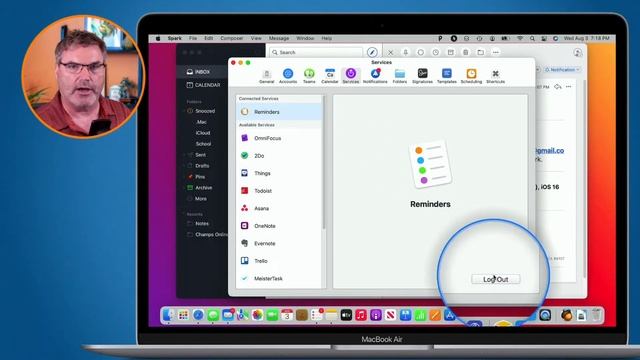Open the Shortcuts preferences tab
Viewport: 640px width, 360px height.
pos(496,76)
